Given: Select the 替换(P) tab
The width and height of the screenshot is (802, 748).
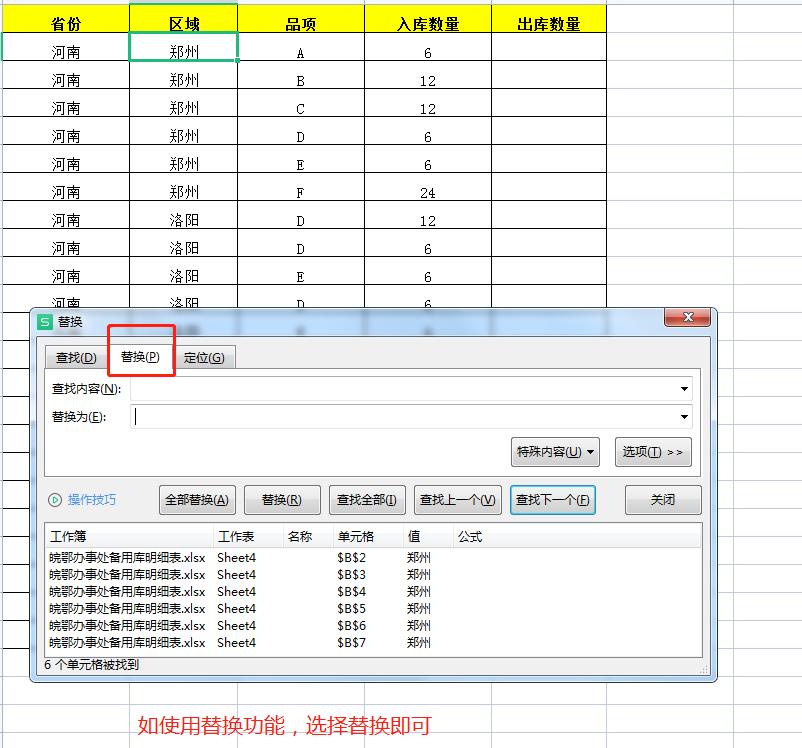Looking at the screenshot, I should click(x=141, y=357).
